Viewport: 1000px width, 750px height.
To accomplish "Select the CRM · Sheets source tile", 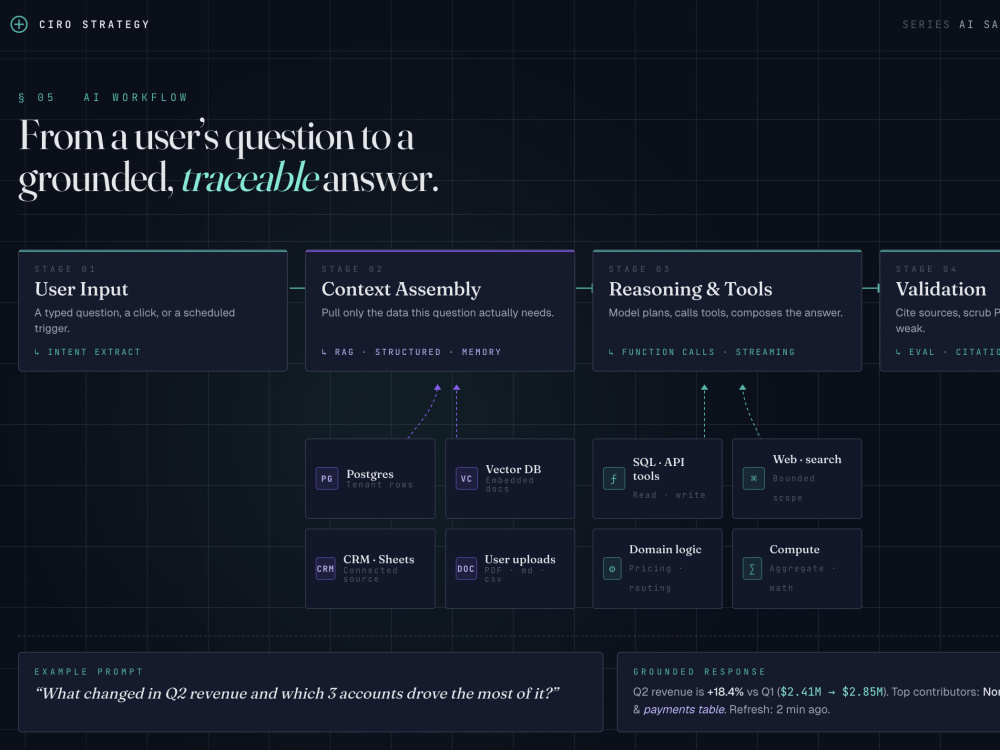I will pyautogui.click(x=371, y=568).
